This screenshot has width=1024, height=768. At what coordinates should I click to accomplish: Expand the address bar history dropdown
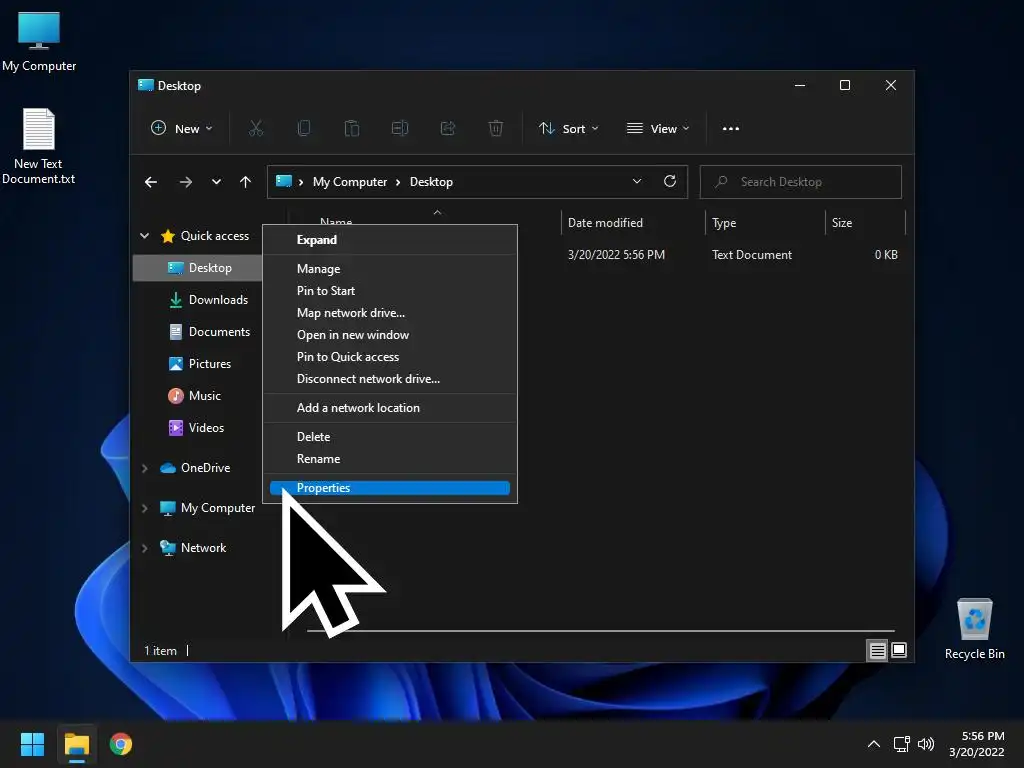point(637,182)
